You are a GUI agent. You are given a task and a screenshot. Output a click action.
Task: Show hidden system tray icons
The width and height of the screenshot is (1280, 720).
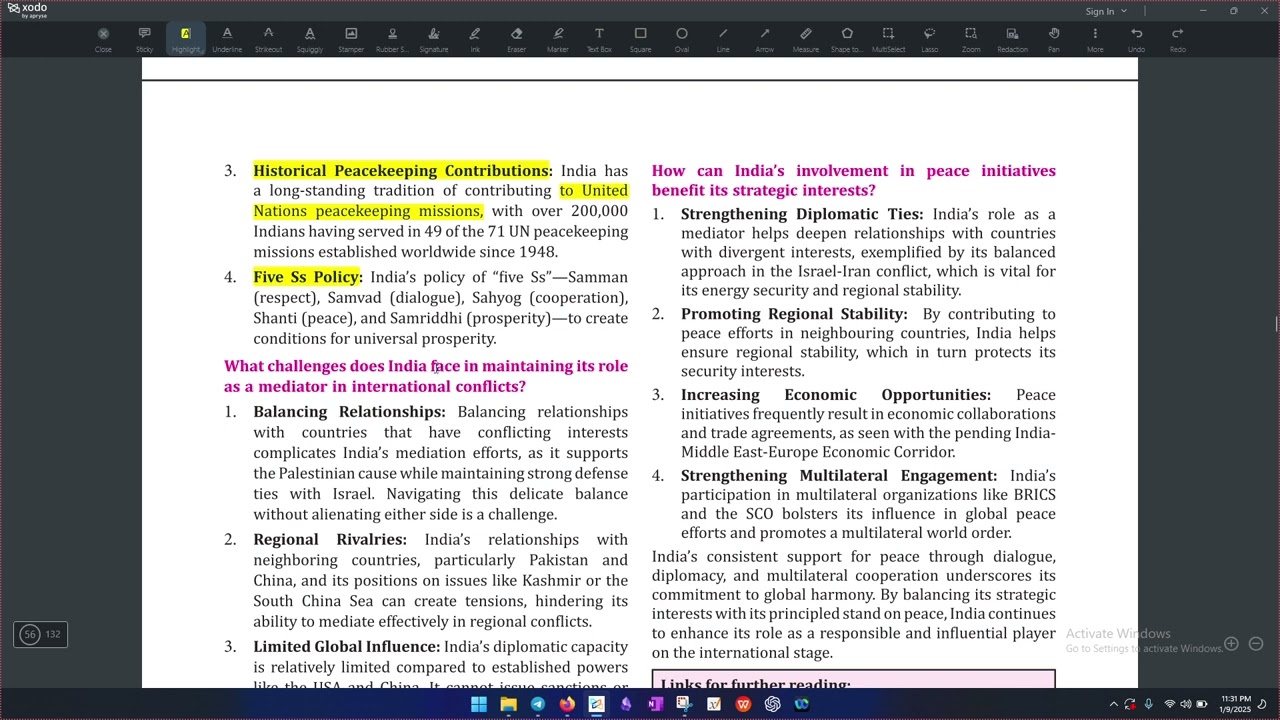(x=1113, y=704)
